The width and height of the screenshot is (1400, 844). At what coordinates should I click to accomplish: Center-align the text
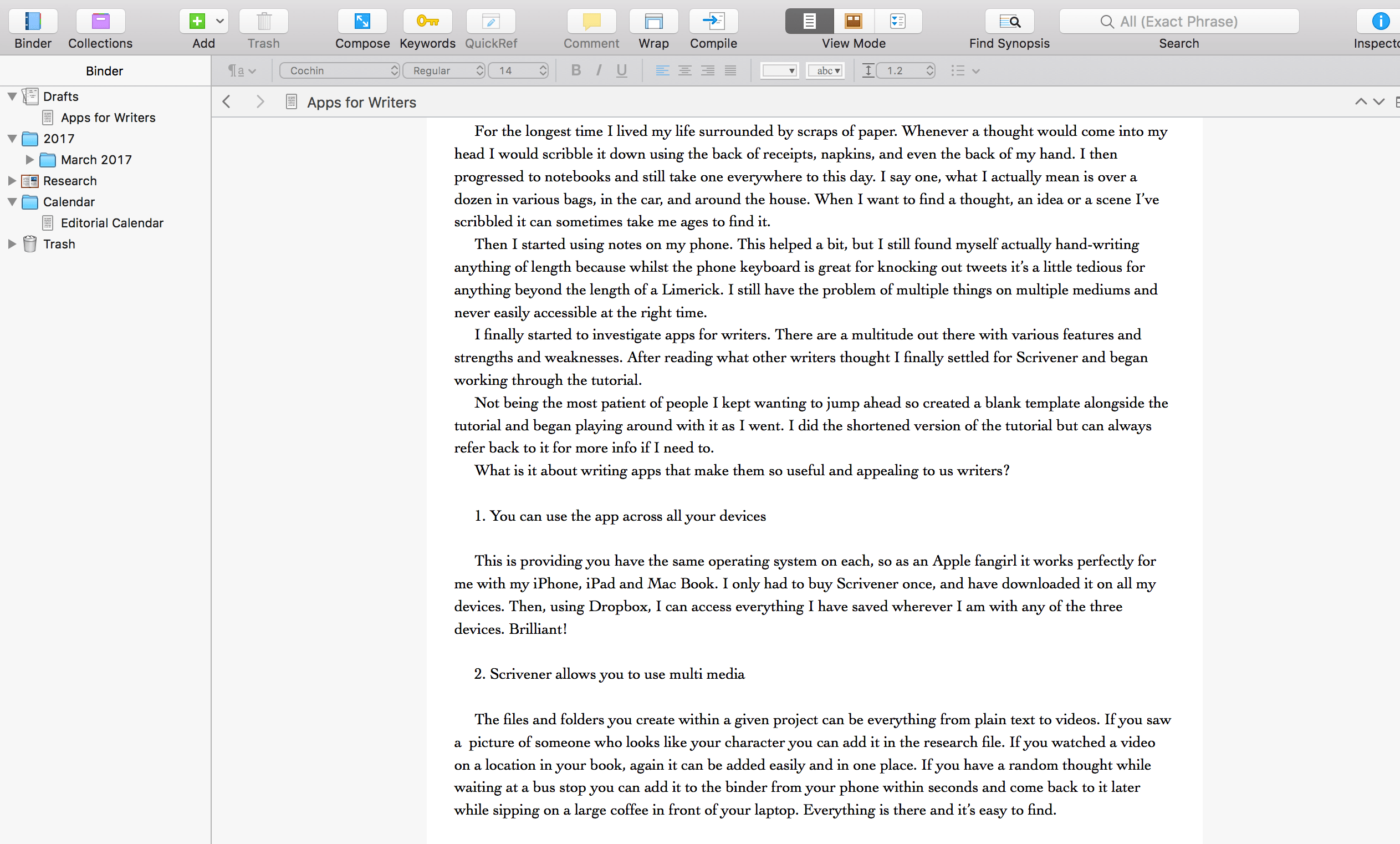(684, 70)
